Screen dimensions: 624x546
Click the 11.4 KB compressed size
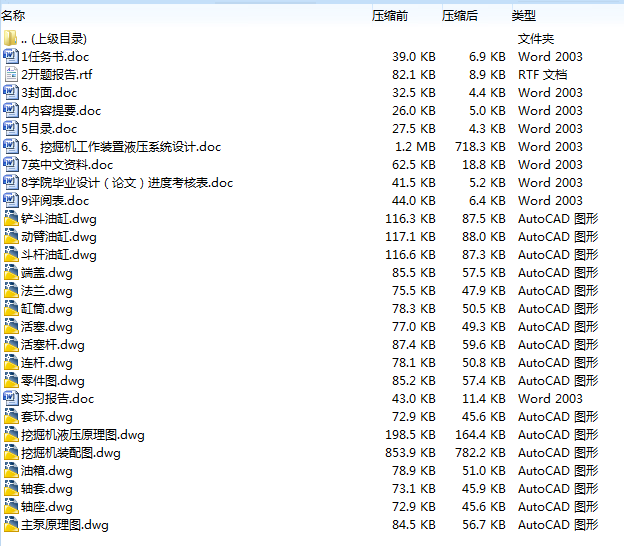pos(484,398)
